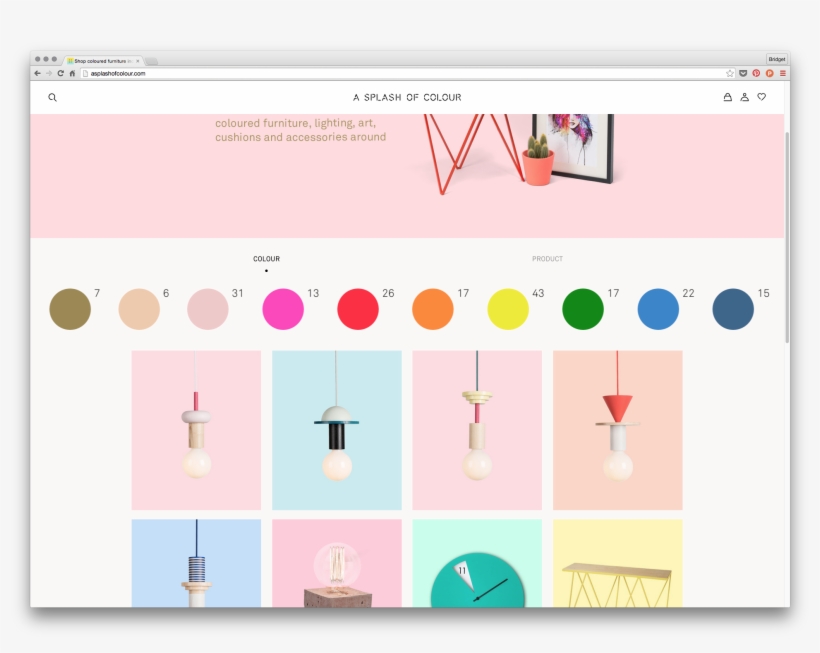This screenshot has height=653, width=820.
Task: Select the pale pink swatch with 31 items
Action: [x=208, y=309]
